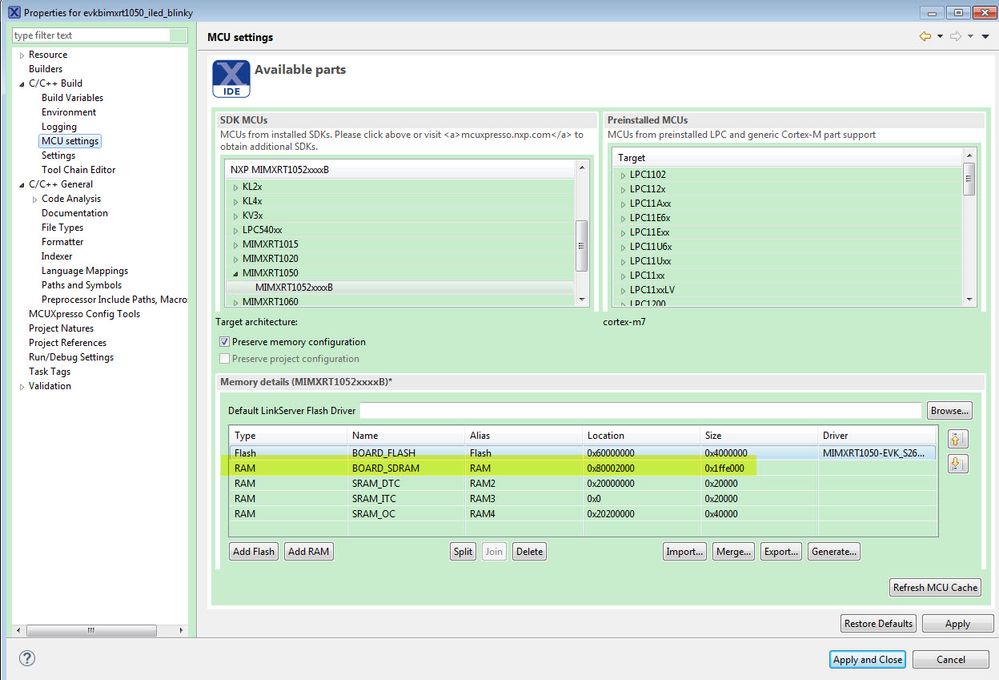Select Run/Debug Settings
Viewport: 999px width, 680px height.
pos(71,357)
